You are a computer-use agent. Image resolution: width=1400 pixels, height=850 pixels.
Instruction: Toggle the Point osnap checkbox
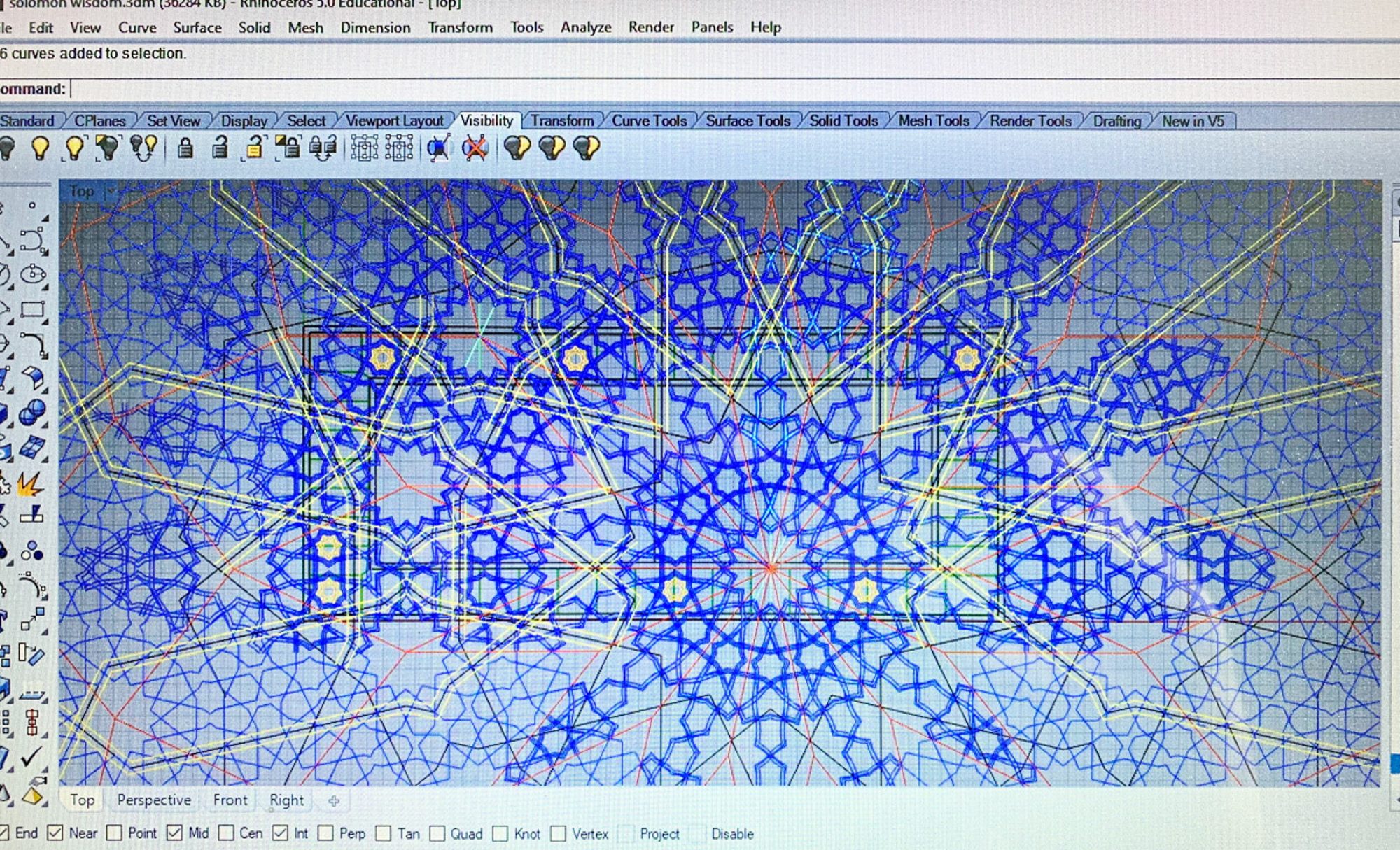[x=115, y=833]
